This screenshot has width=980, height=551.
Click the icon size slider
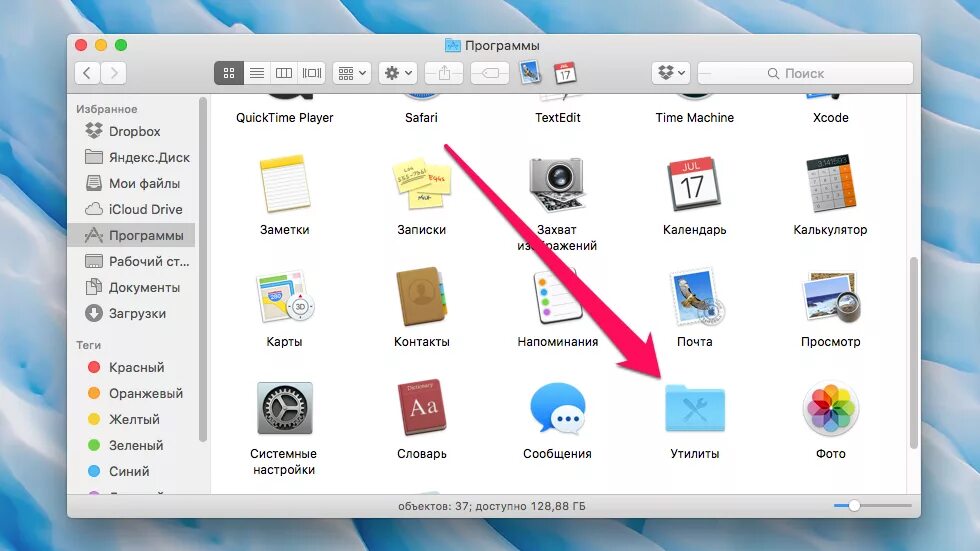click(872, 505)
